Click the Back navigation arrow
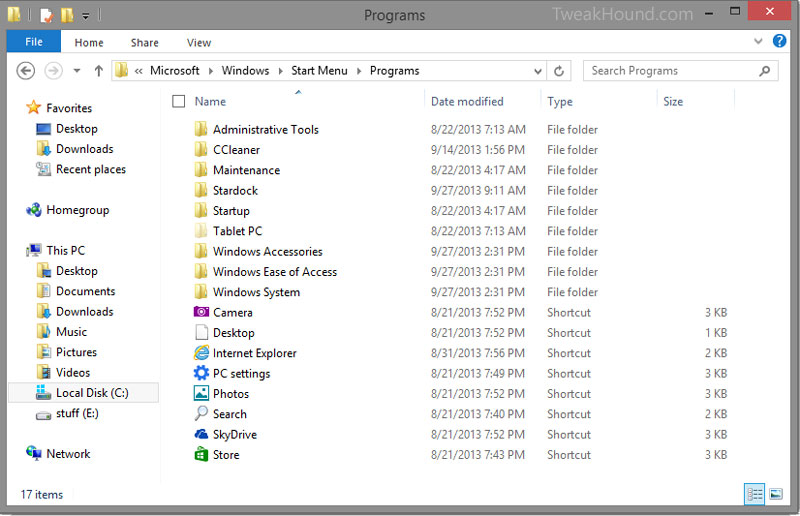Viewport: 800px width, 516px height. pos(26,70)
